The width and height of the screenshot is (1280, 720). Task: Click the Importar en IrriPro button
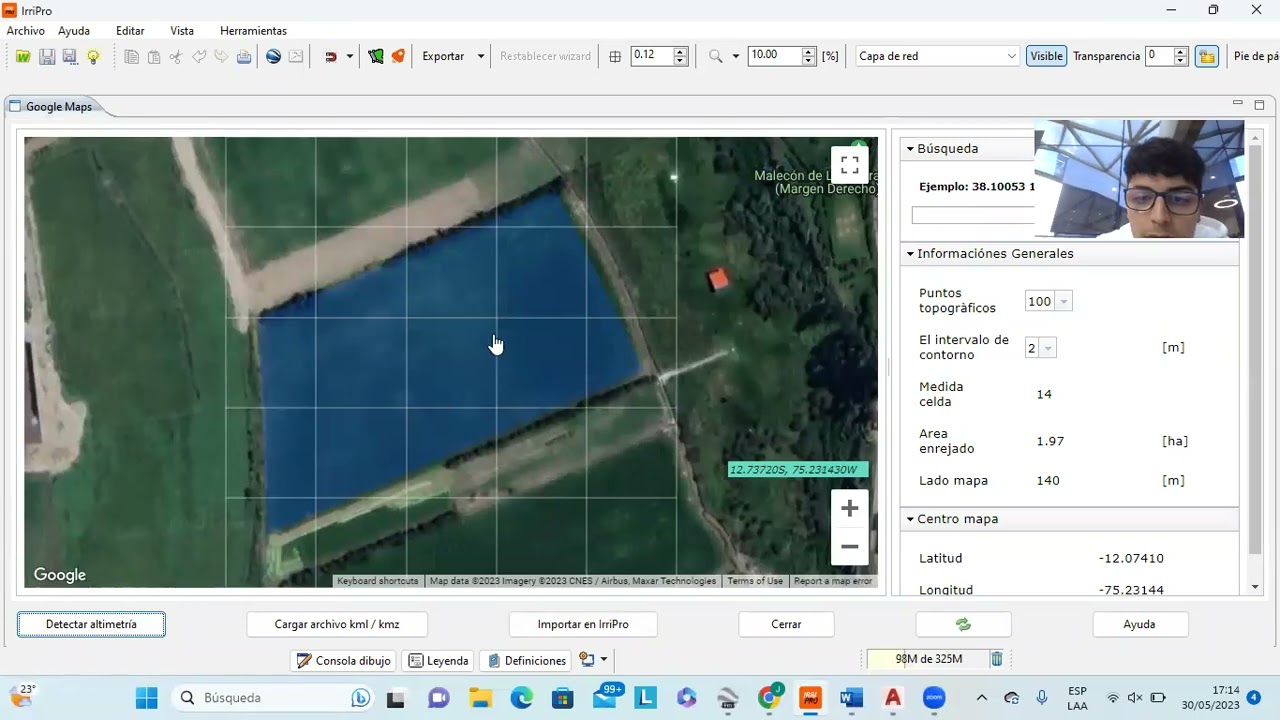583,624
